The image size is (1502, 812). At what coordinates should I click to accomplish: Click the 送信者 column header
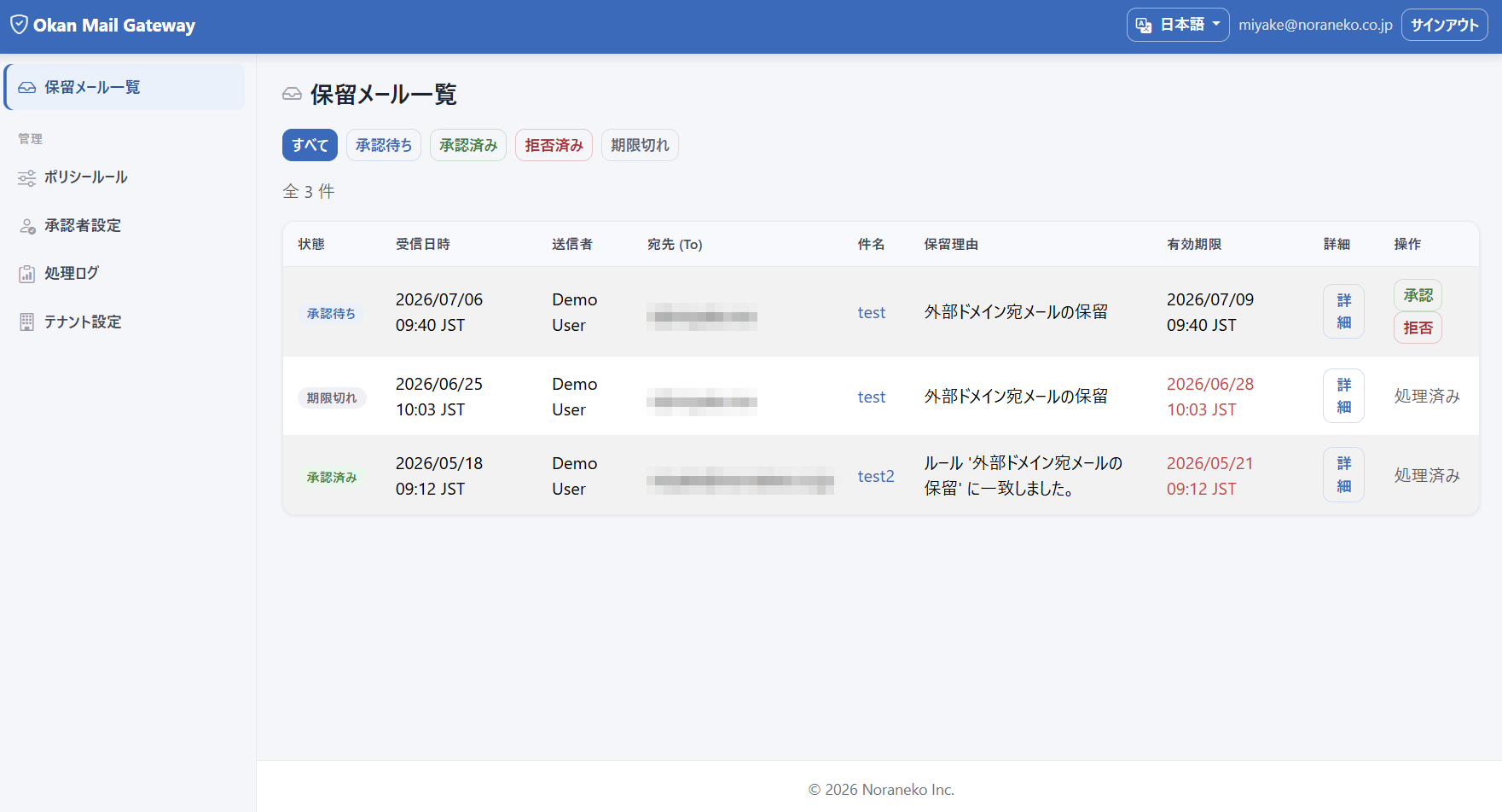[572, 244]
